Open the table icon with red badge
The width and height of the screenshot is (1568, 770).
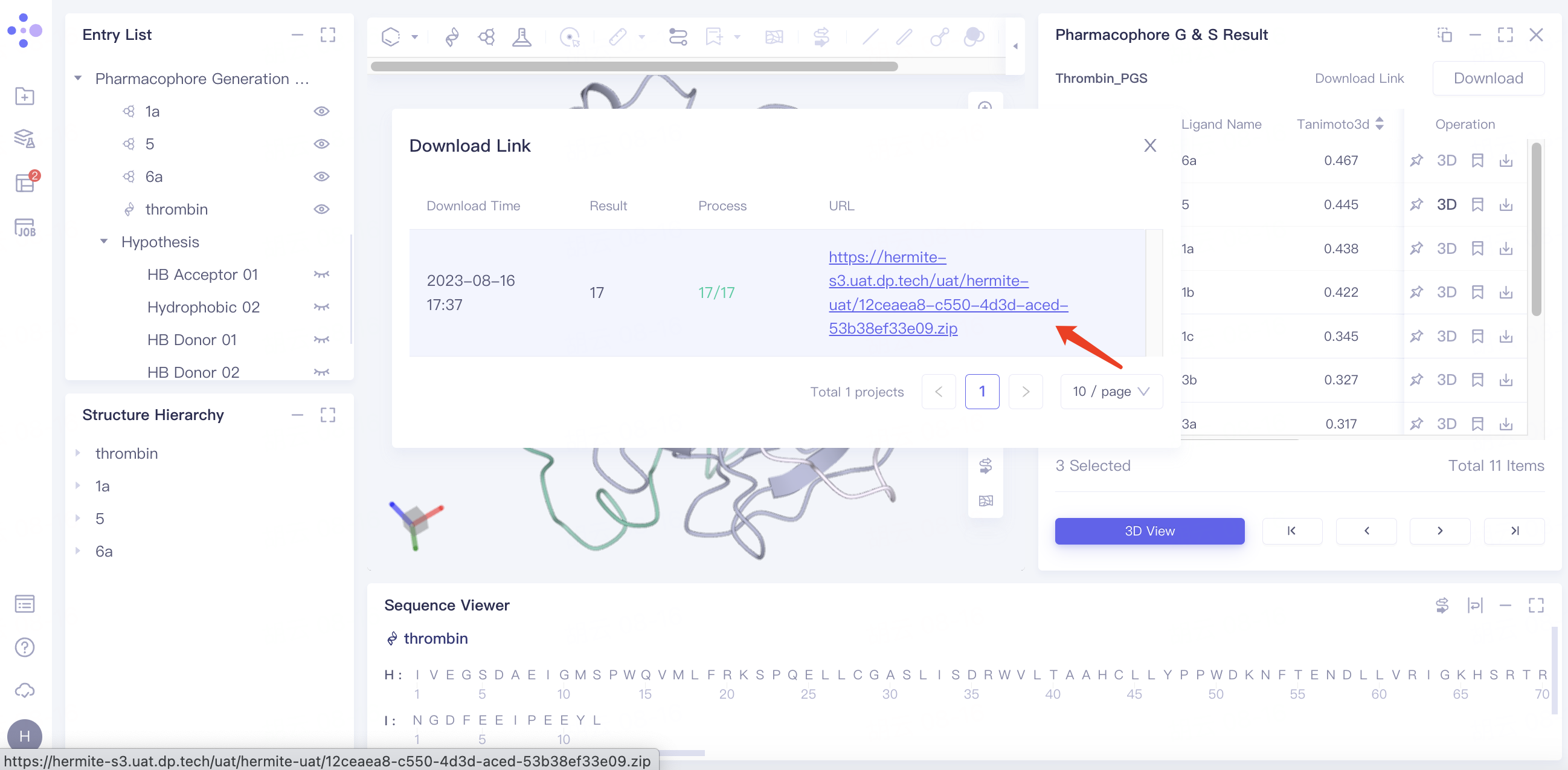(25, 182)
